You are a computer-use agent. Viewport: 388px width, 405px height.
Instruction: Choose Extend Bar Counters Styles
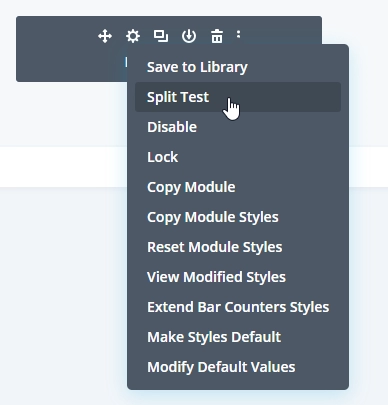tap(238, 307)
